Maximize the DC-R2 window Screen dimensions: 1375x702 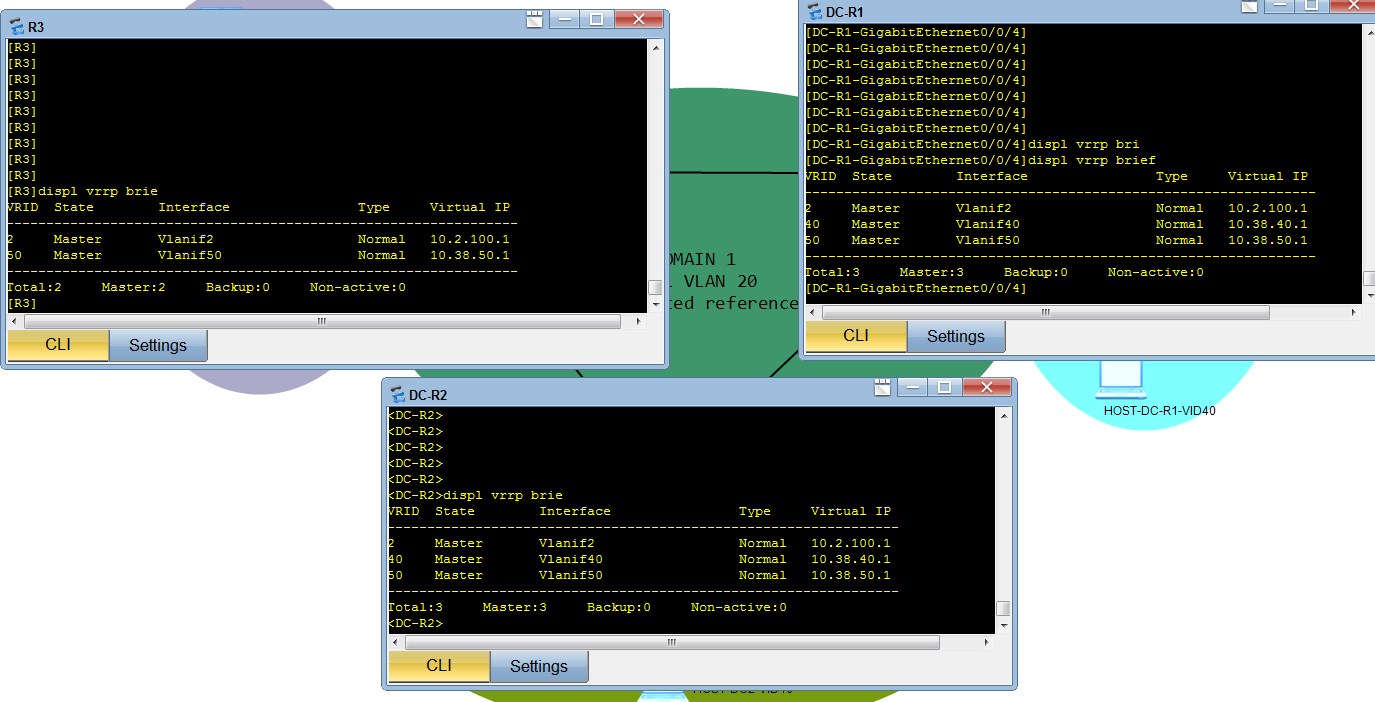pos(945,386)
